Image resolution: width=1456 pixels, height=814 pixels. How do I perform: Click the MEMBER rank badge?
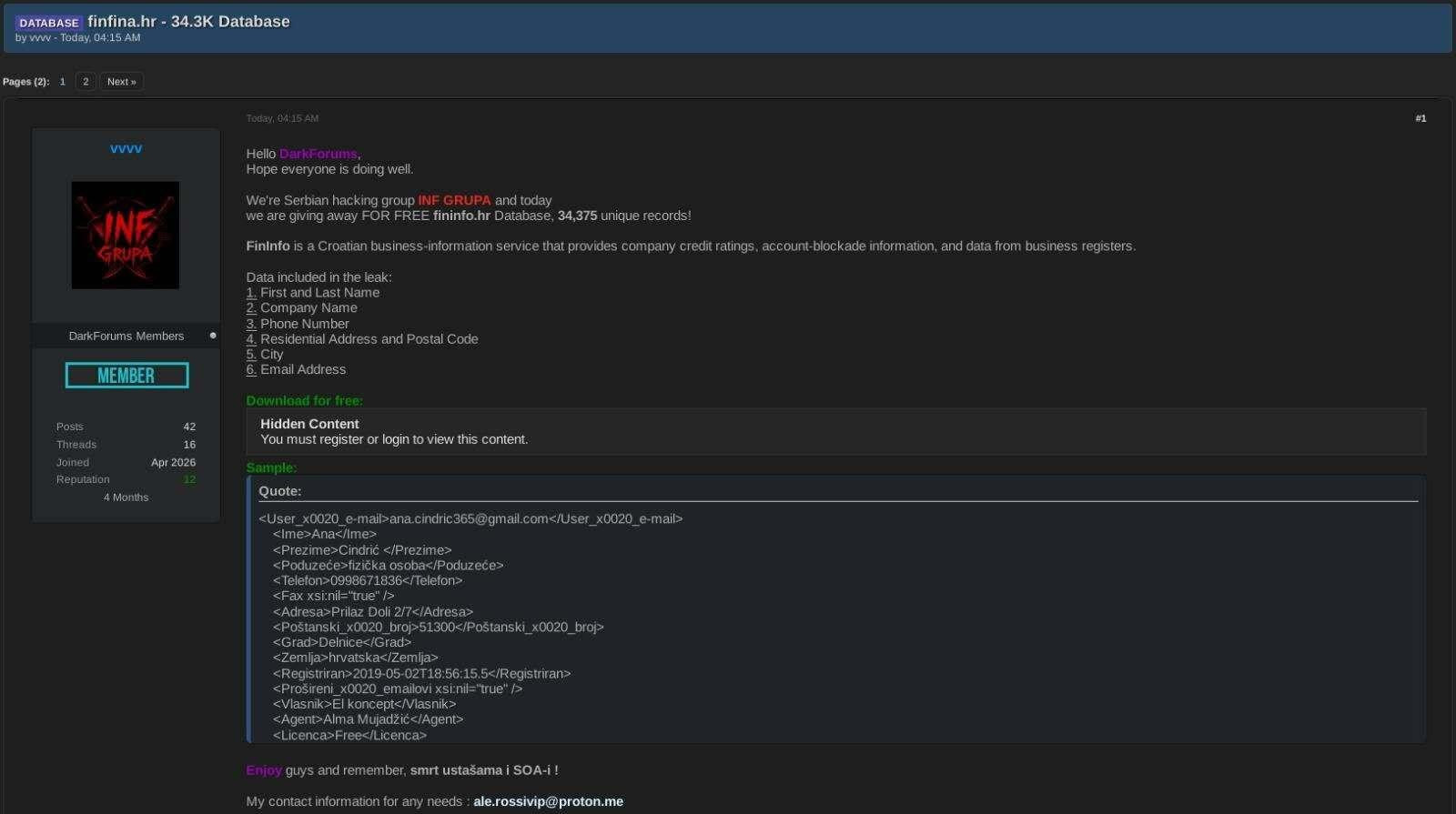tap(126, 375)
